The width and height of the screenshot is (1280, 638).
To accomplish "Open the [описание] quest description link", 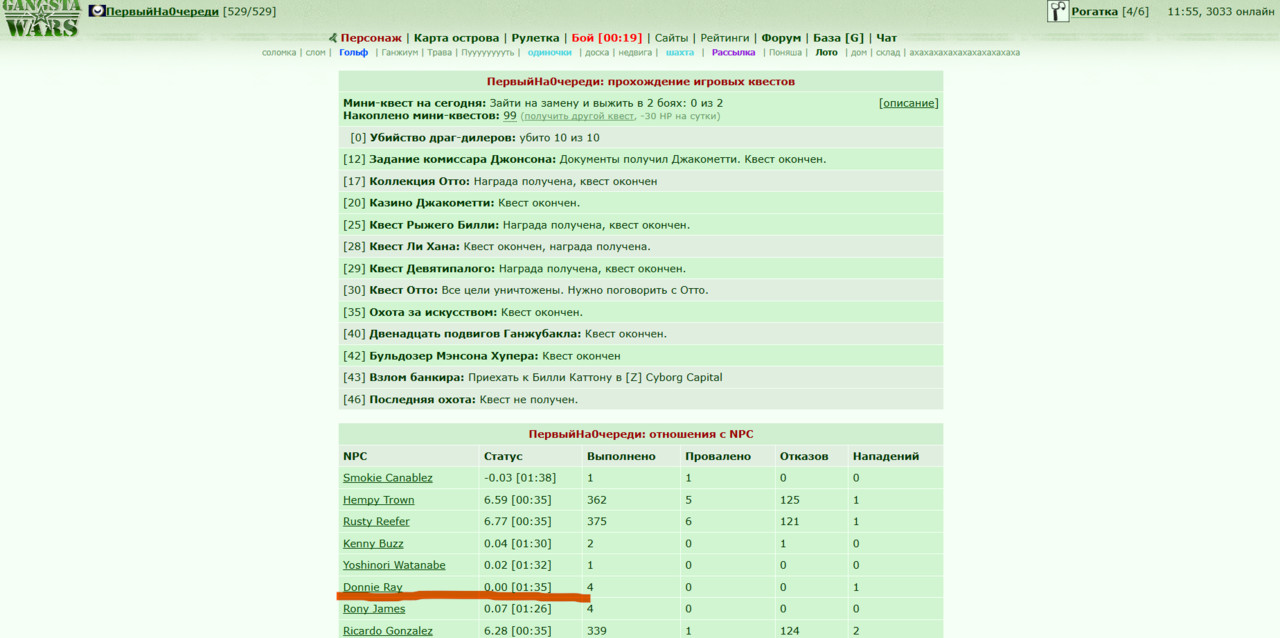I will (909, 103).
